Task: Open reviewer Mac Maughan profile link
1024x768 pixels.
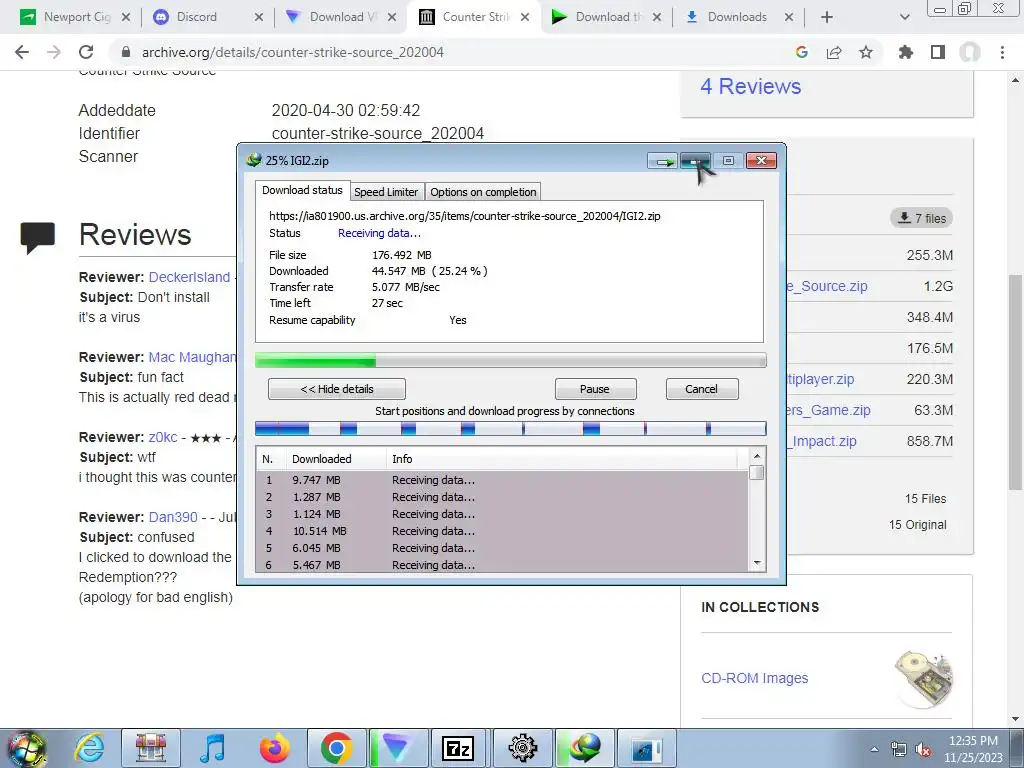Action: click(x=192, y=357)
